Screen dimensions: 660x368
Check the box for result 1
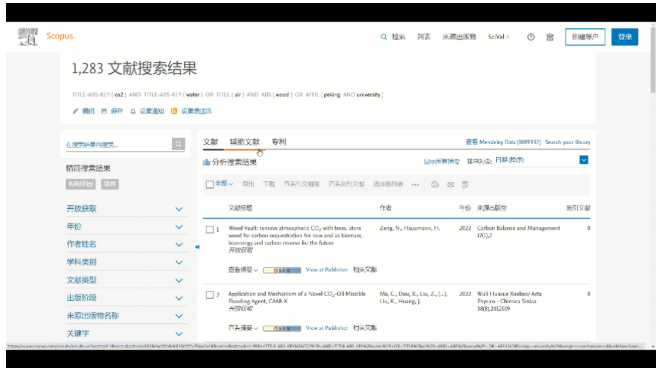210,229
